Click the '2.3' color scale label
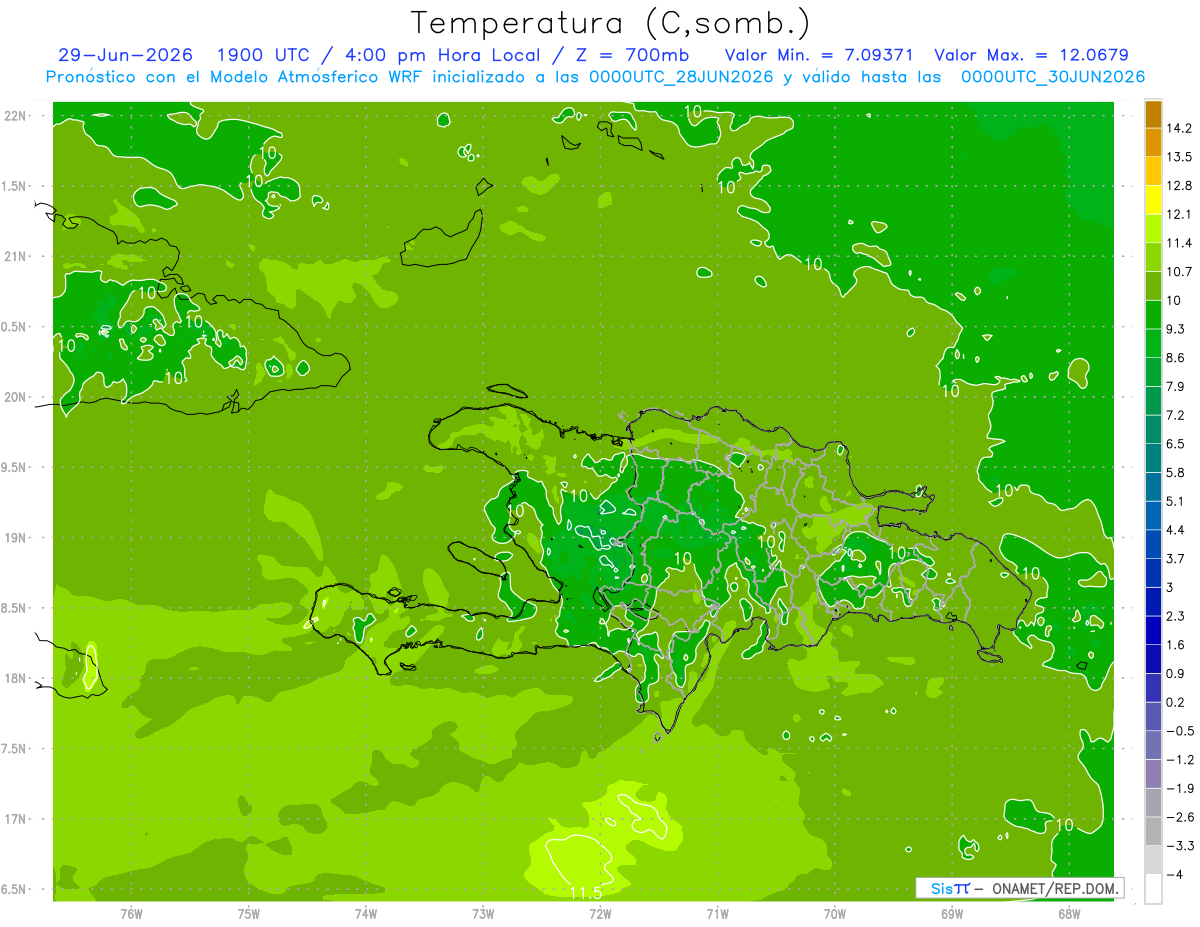Screen dimensions: 1200x927 [1176, 616]
